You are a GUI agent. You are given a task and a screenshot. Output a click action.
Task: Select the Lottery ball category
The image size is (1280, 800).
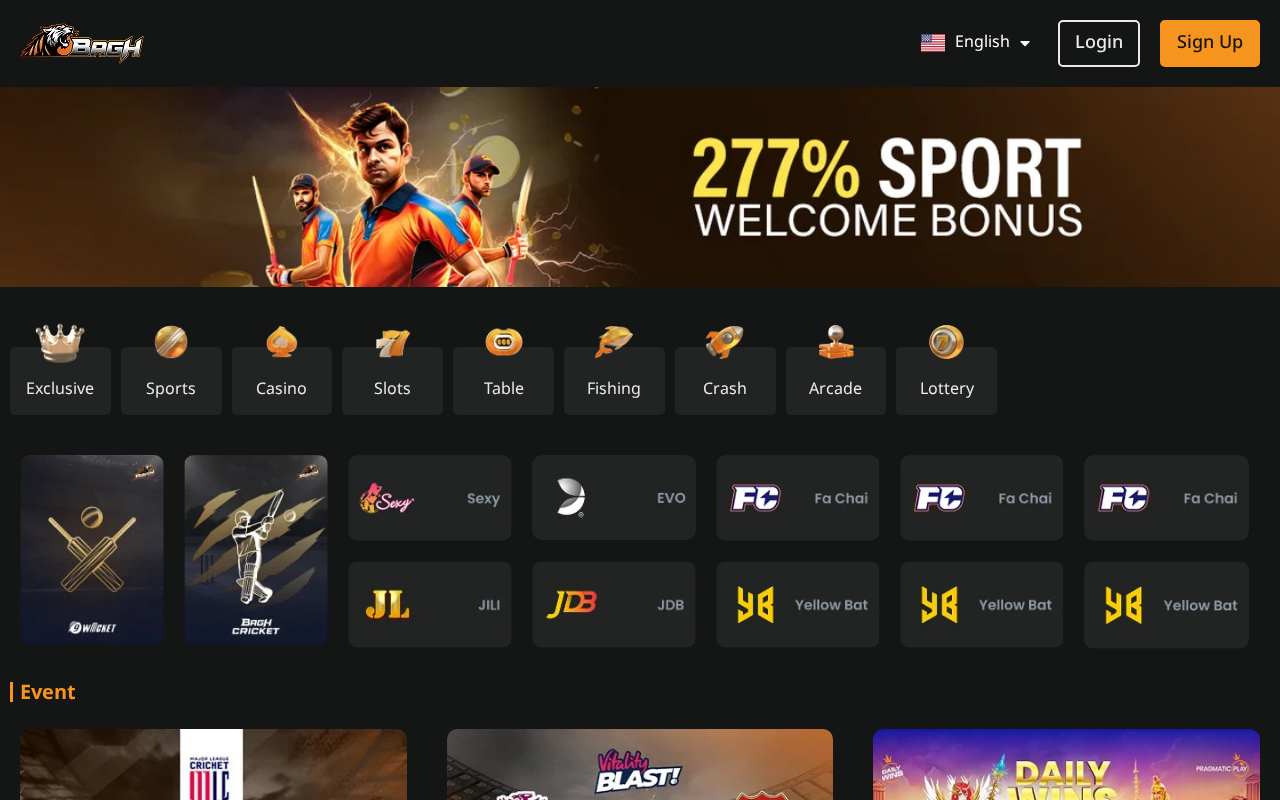tap(946, 370)
